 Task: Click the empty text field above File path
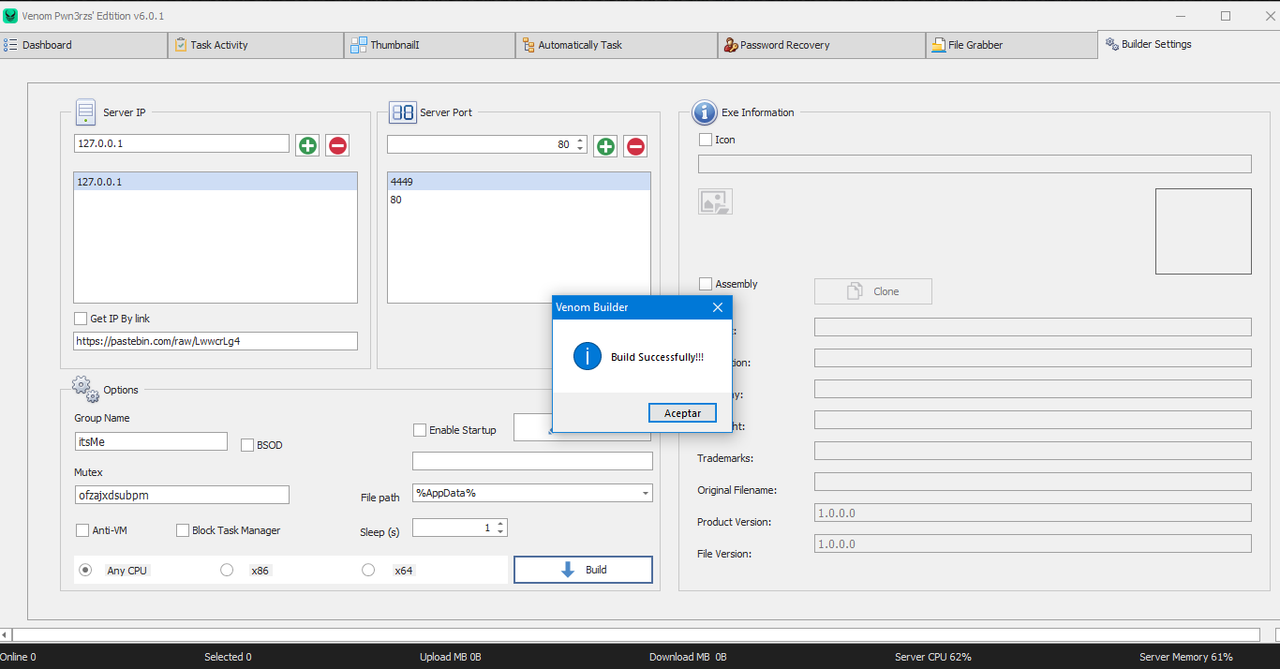click(x=532, y=461)
